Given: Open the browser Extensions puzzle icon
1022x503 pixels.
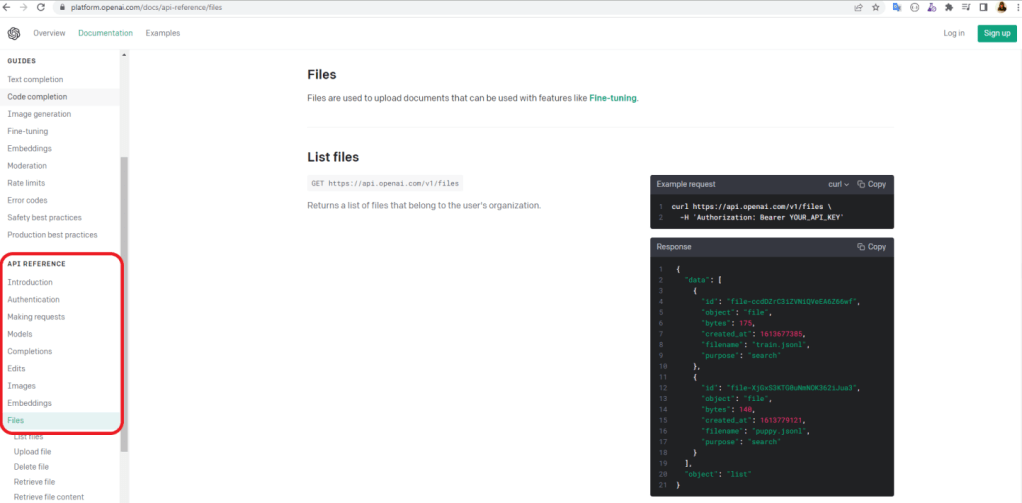Looking at the screenshot, I should tap(948, 7).
